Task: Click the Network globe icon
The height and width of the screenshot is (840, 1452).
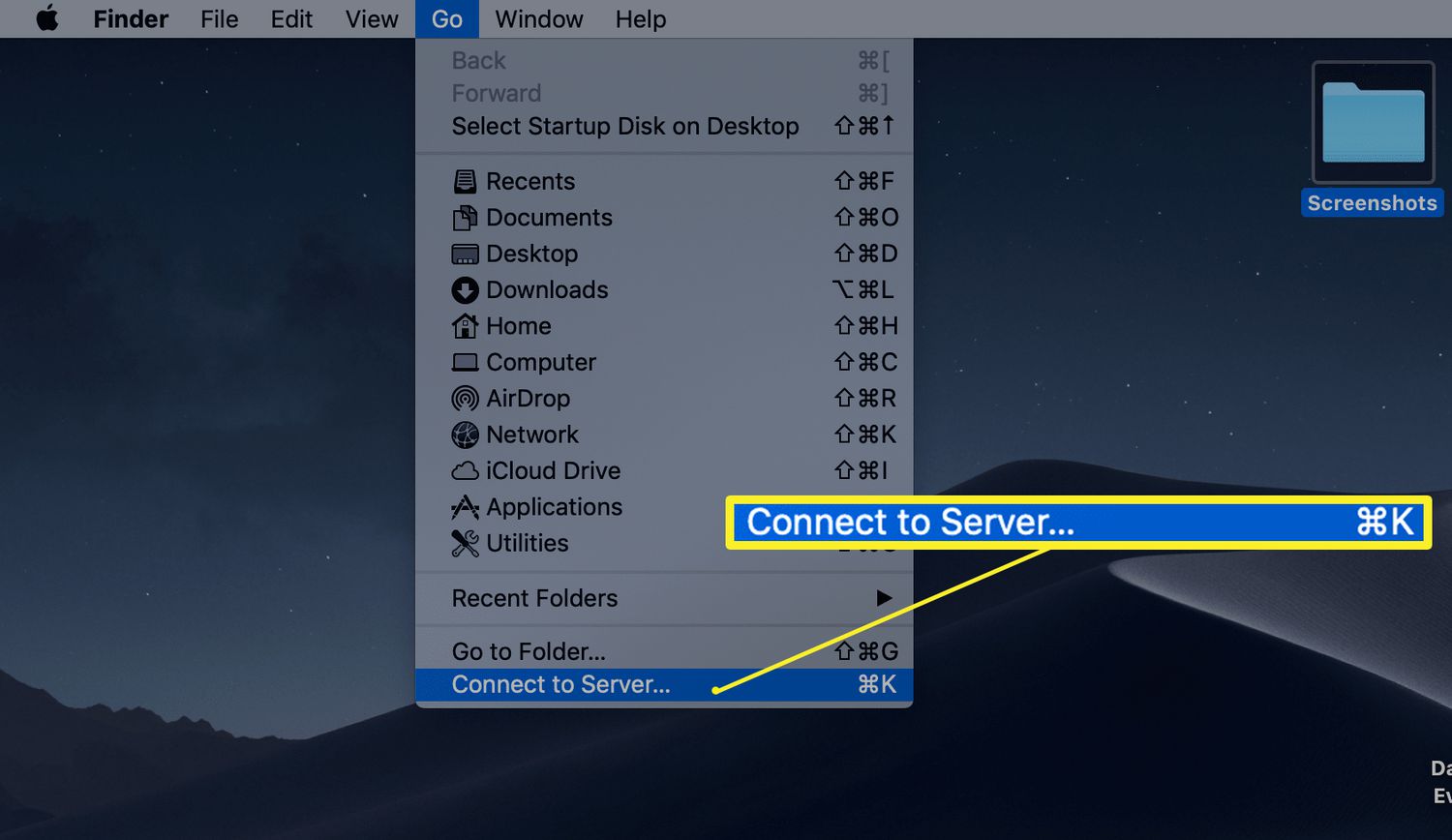Action: pyautogui.click(x=465, y=435)
